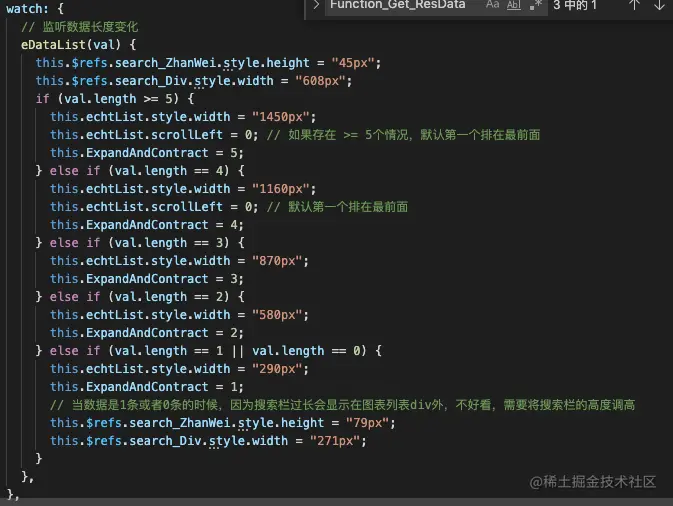Click the 'this.ExpandAndContract = 3;' line
This screenshot has width=673, height=506.
[147, 279]
